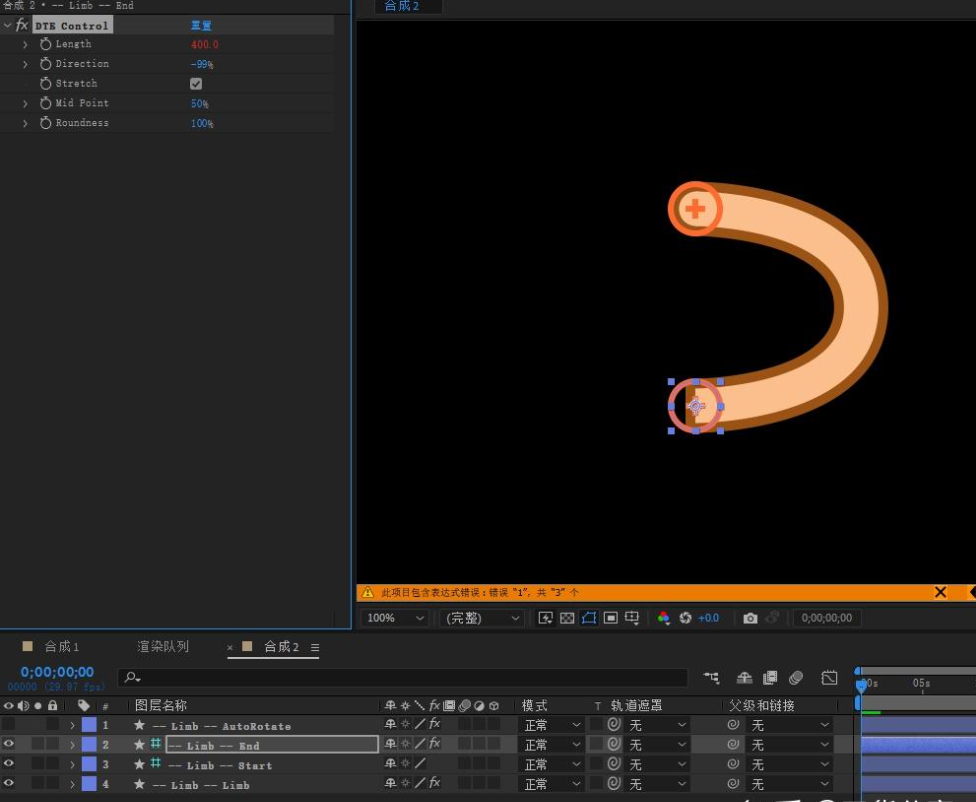Open the 100% magnification dropdown
Image resolution: width=976 pixels, height=802 pixels.
coord(395,618)
